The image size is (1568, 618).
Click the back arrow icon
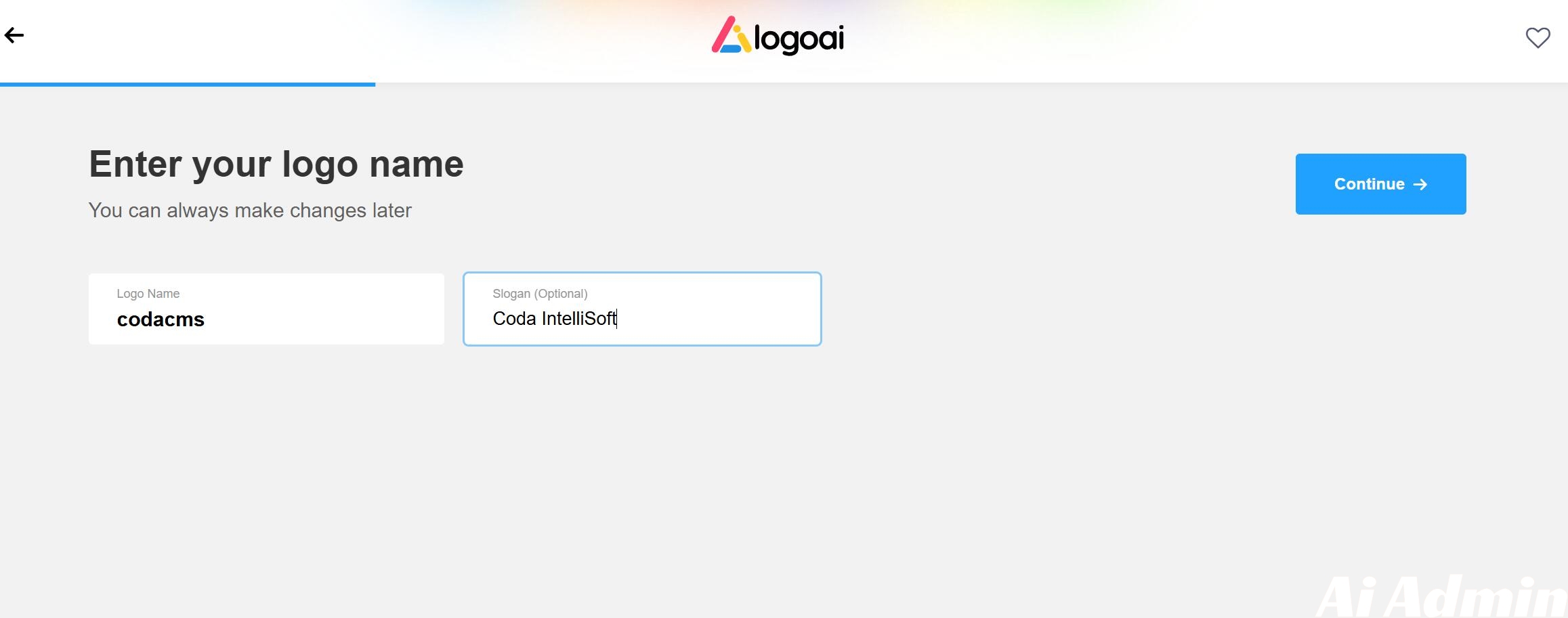click(14, 35)
